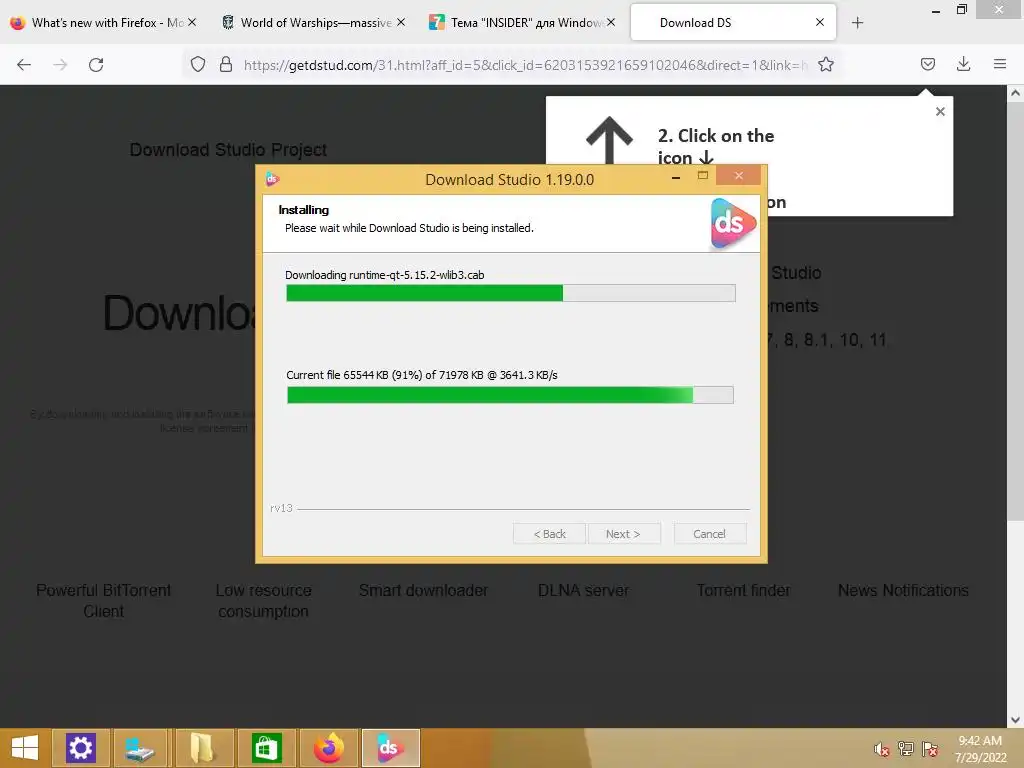Click the muted volume tray icon
1024x768 pixels.
tap(881, 749)
